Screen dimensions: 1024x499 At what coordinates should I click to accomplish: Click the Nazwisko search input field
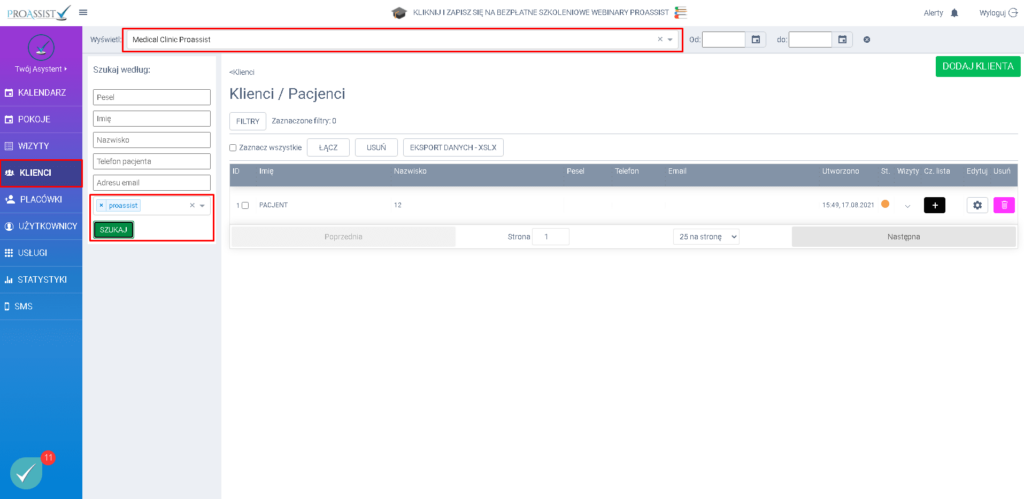152,140
